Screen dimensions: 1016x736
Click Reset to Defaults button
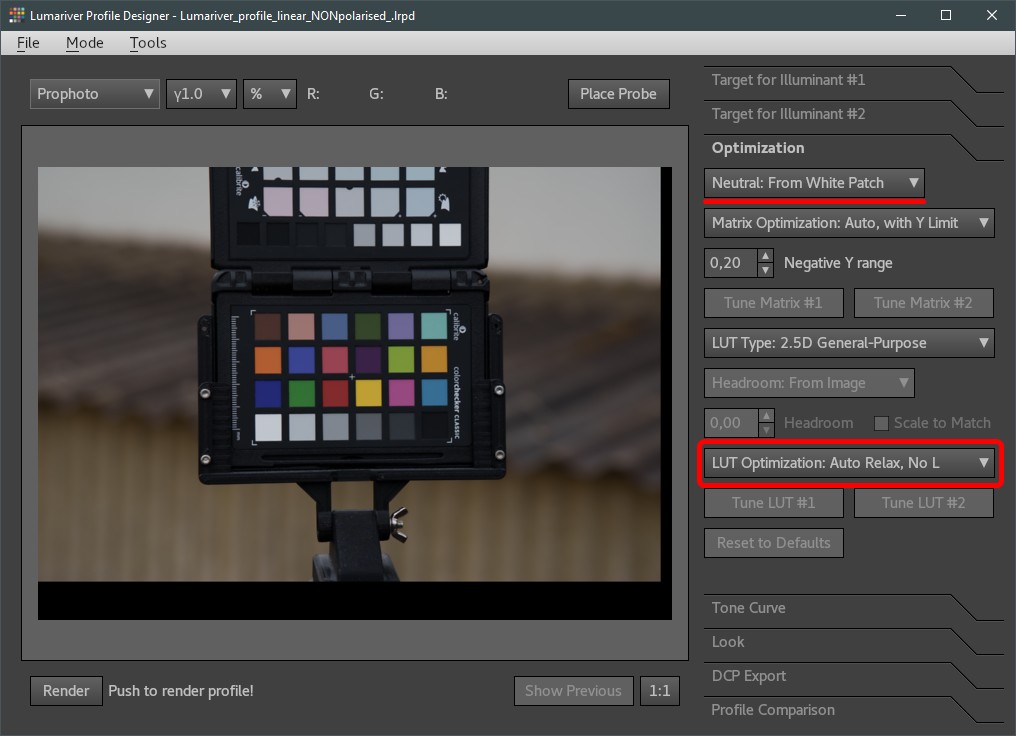[x=773, y=543]
